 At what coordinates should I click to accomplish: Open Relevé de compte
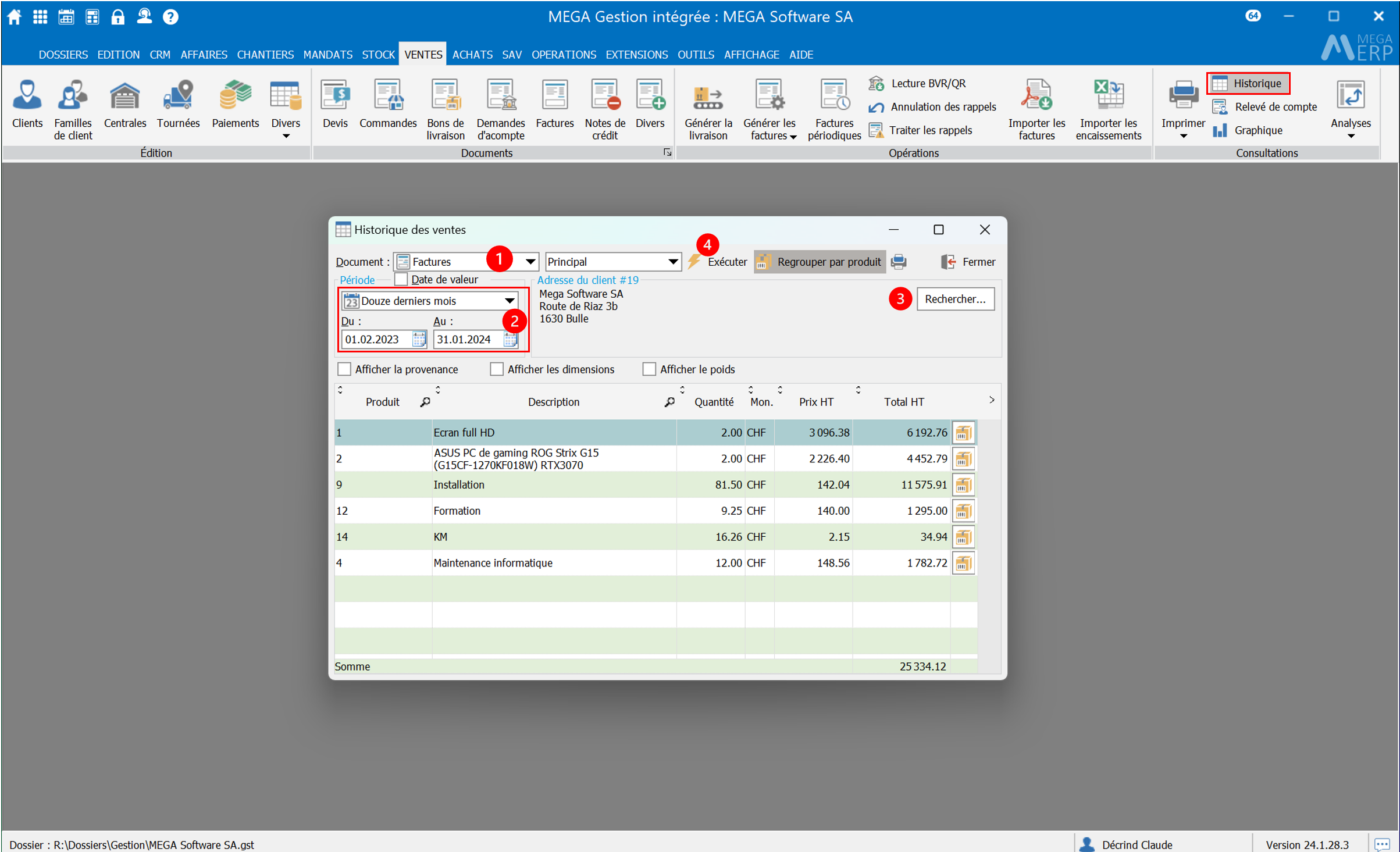(x=1264, y=107)
